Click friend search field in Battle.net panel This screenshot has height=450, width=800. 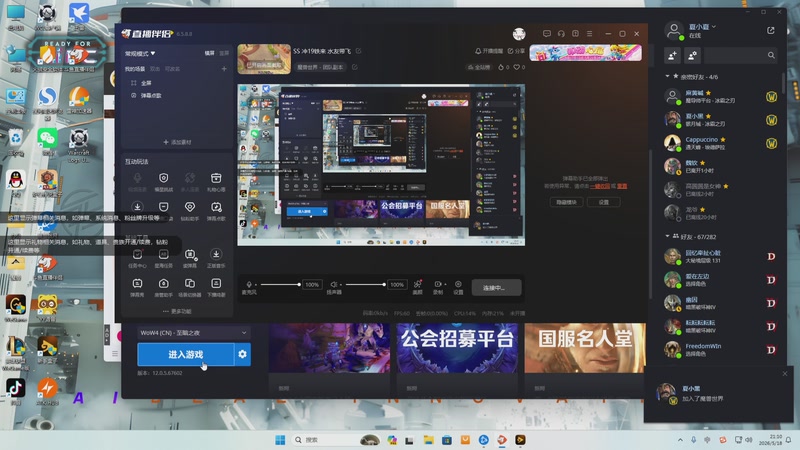coord(740,55)
